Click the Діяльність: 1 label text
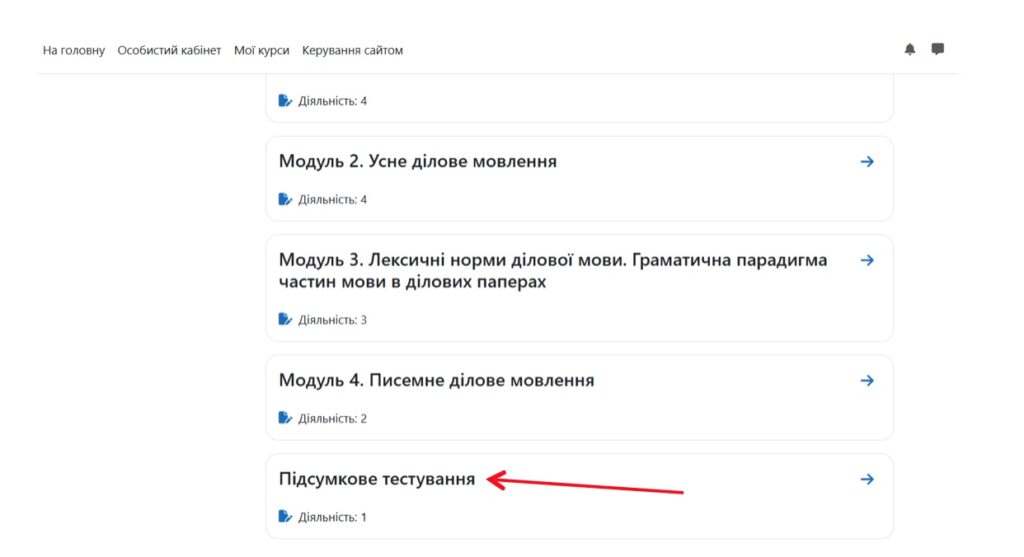This screenshot has height=557, width=1024. point(332,517)
